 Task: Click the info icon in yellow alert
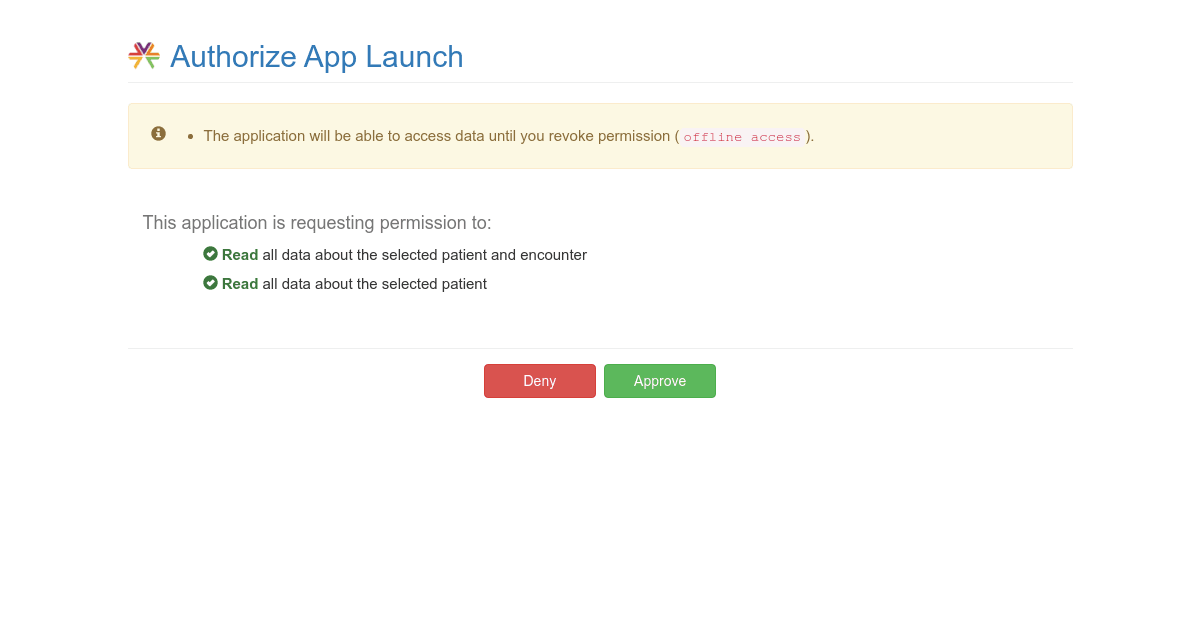tap(158, 133)
